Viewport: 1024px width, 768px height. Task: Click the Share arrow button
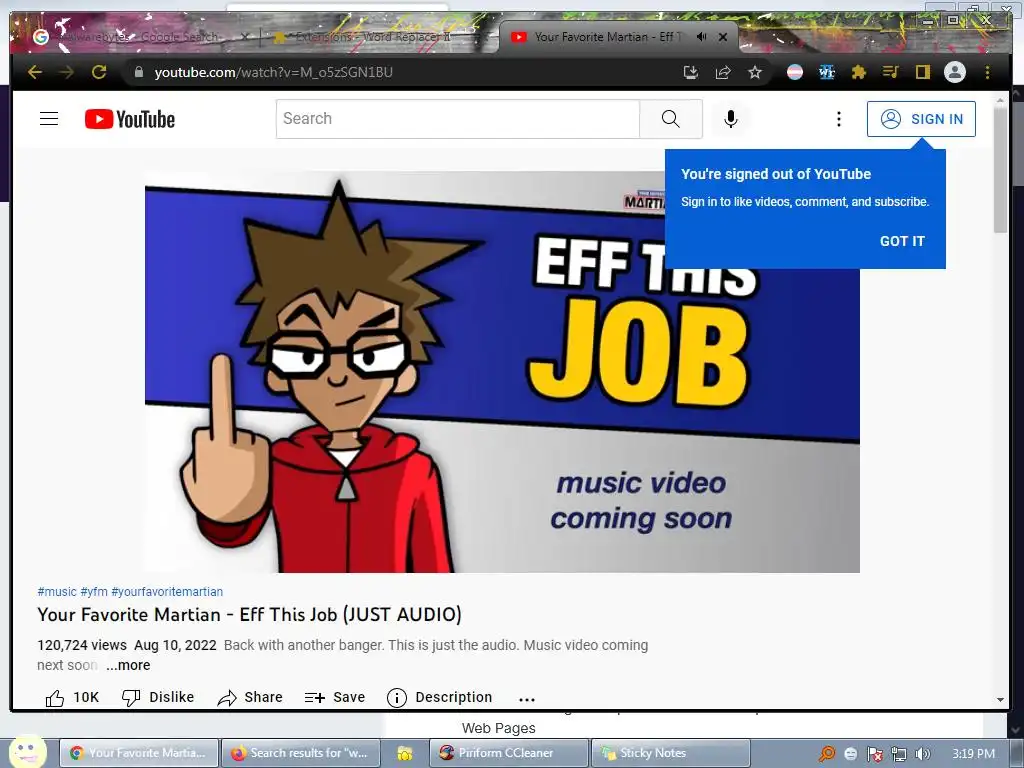click(250, 697)
